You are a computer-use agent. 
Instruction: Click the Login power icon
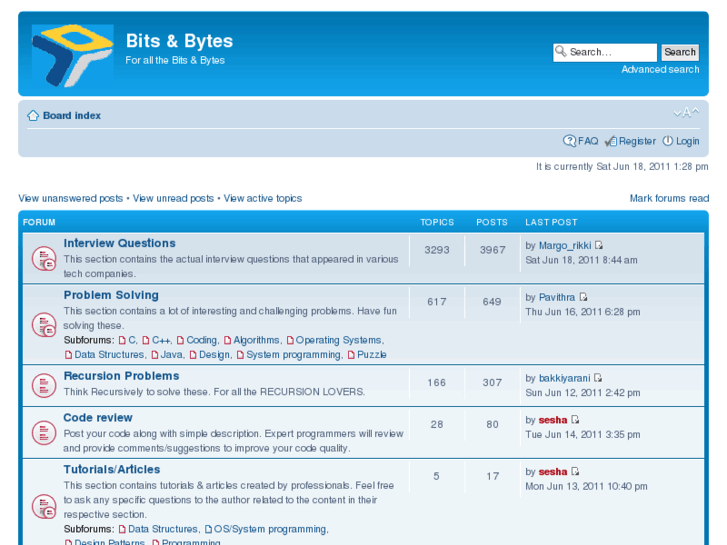pyautogui.click(x=668, y=141)
